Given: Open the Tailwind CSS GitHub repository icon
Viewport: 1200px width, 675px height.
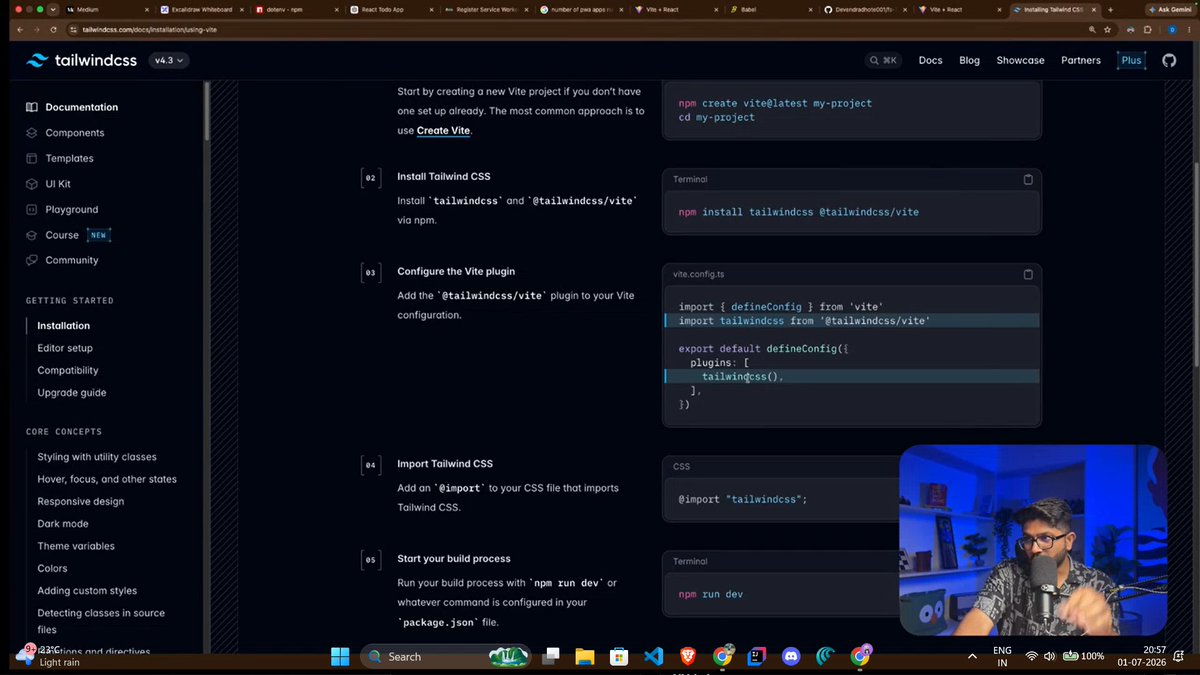Looking at the screenshot, I should point(1169,60).
